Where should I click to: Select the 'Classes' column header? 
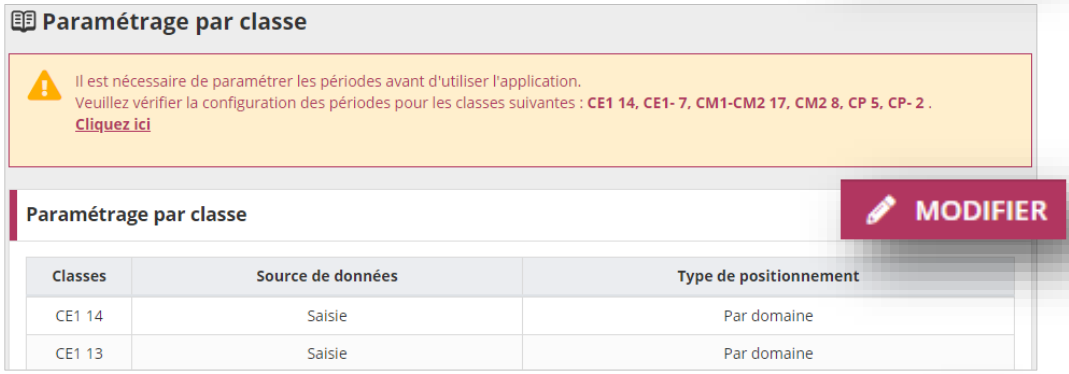tap(79, 277)
